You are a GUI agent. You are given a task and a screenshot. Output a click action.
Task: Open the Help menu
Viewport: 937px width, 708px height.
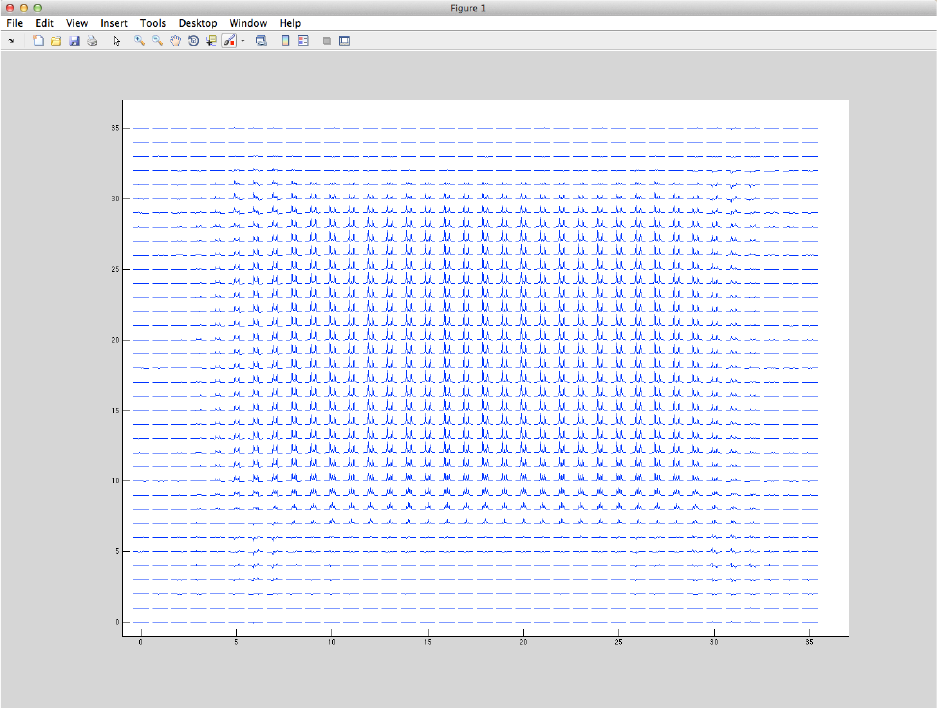(290, 23)
